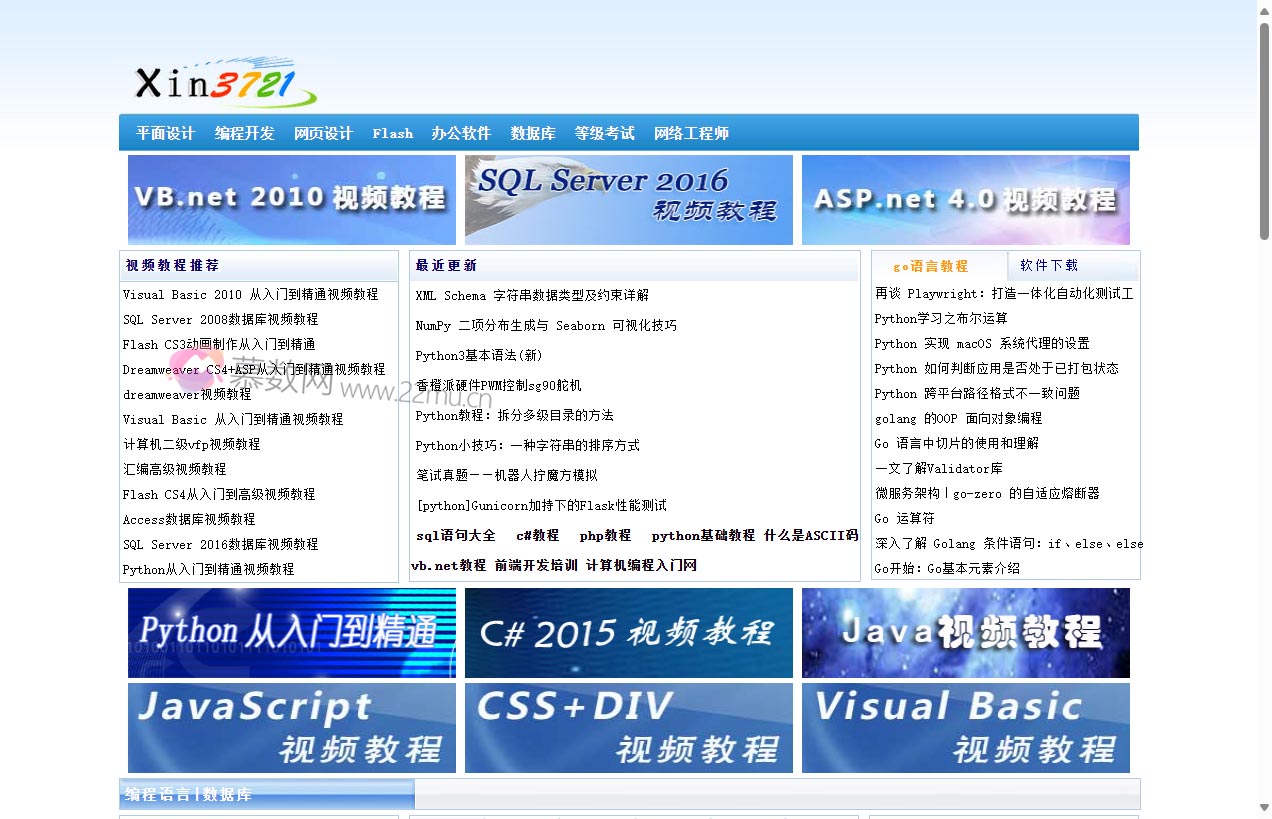1272x819 pixels.
Task: Open the SQL Server 2016 视频教程 banner
Action: (628, 199)
